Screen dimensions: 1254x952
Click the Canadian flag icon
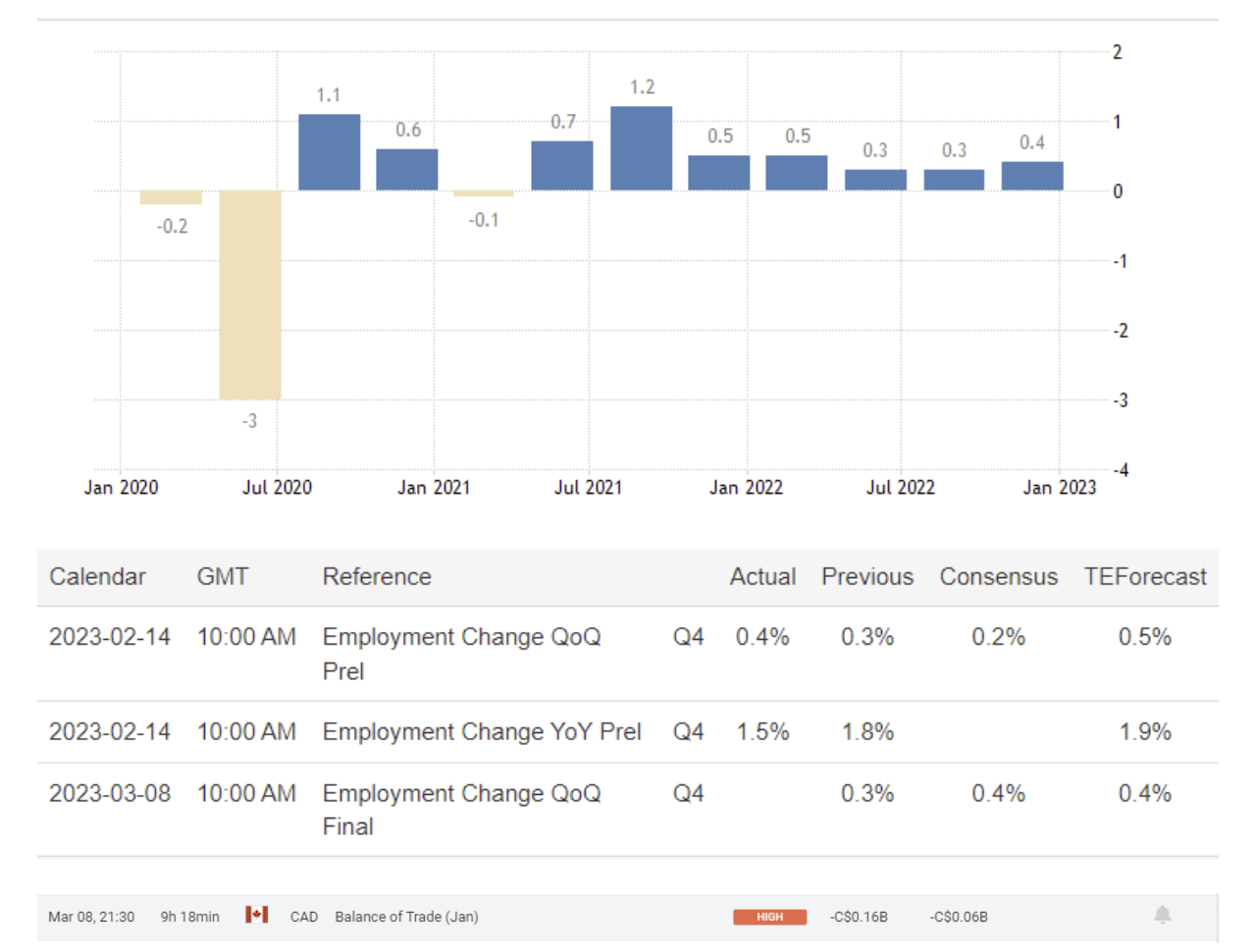pos(256,915)
